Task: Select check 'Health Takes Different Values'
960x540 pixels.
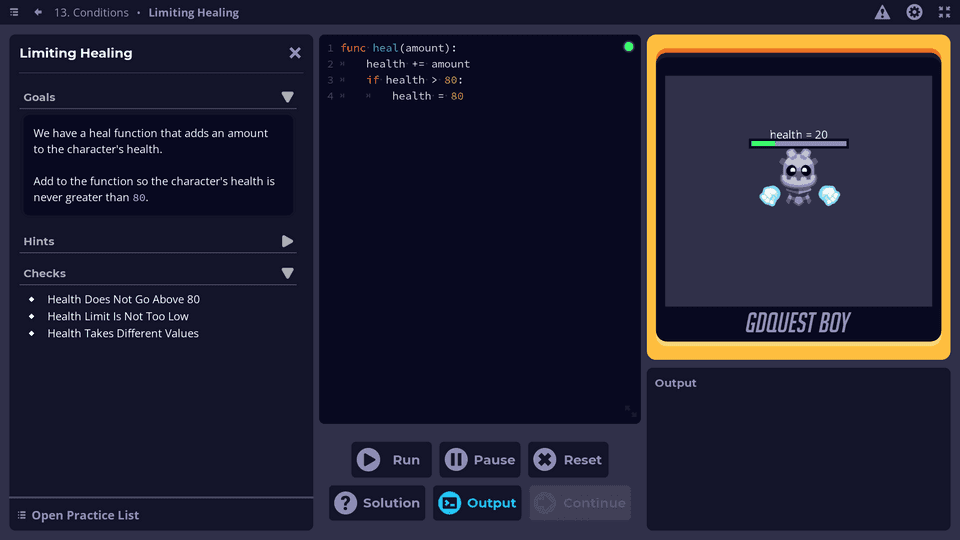Action: [123, 334]
